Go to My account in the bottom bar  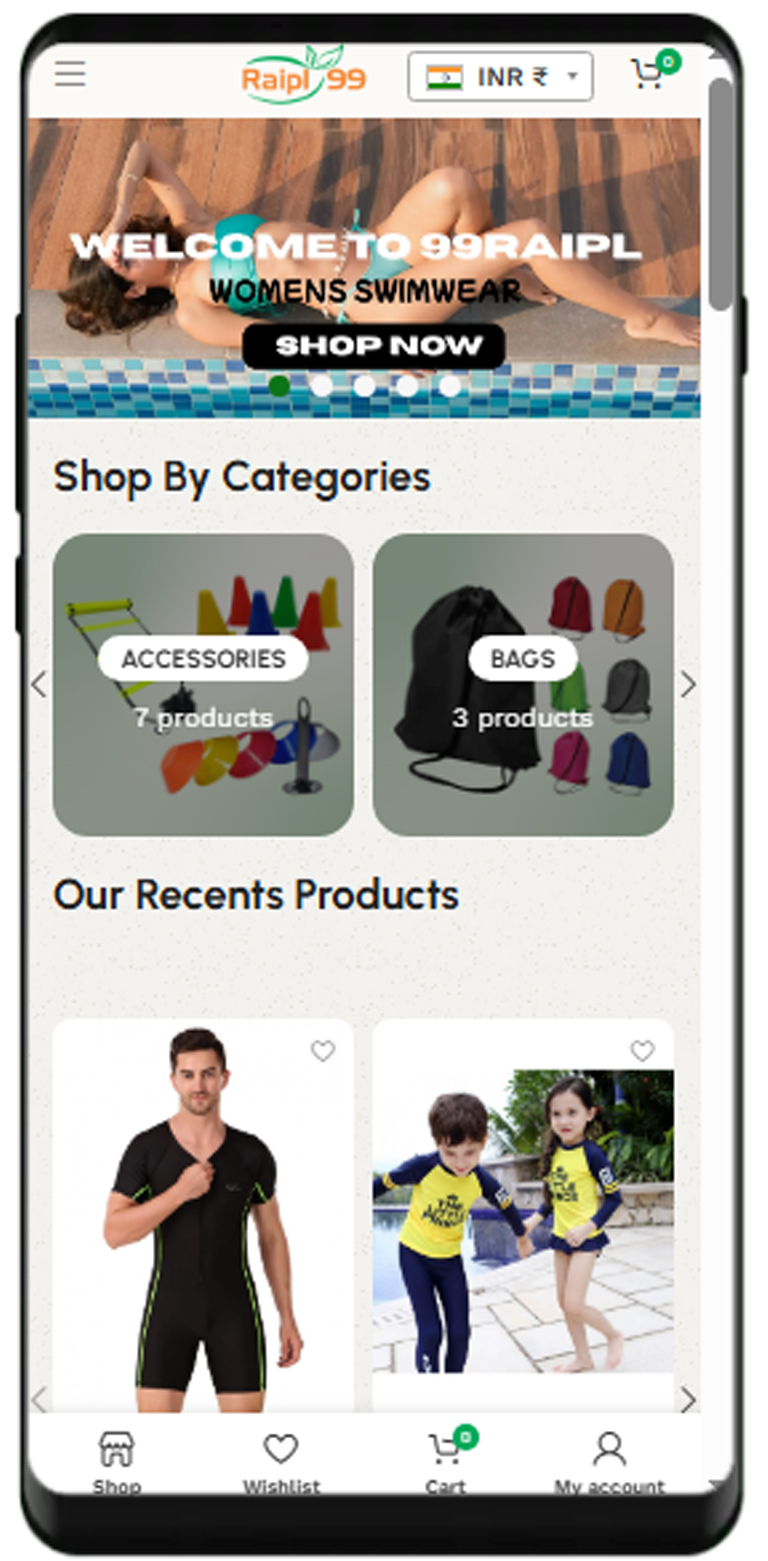pyautogui.click(x=609, y=1462)
